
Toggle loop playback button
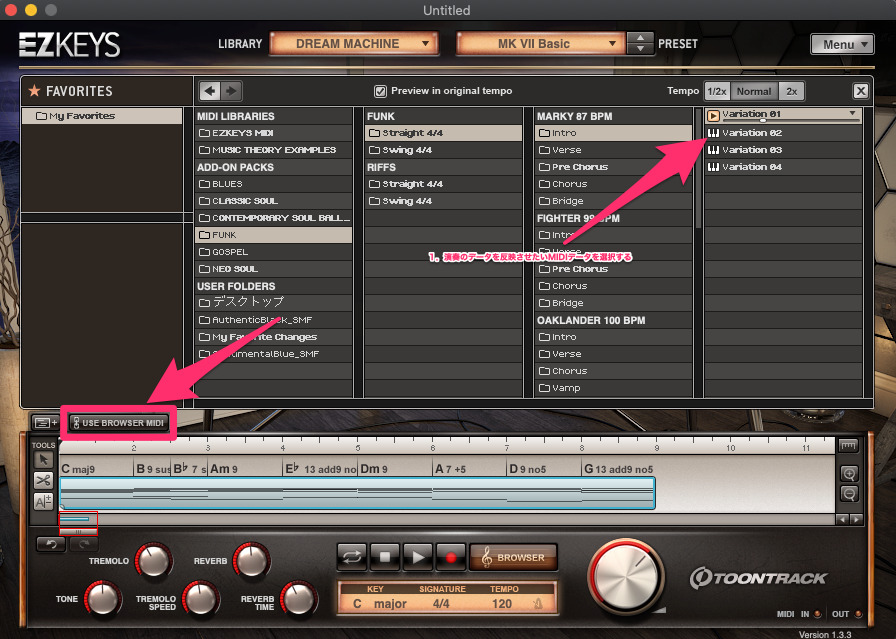(x=352, y=557)
